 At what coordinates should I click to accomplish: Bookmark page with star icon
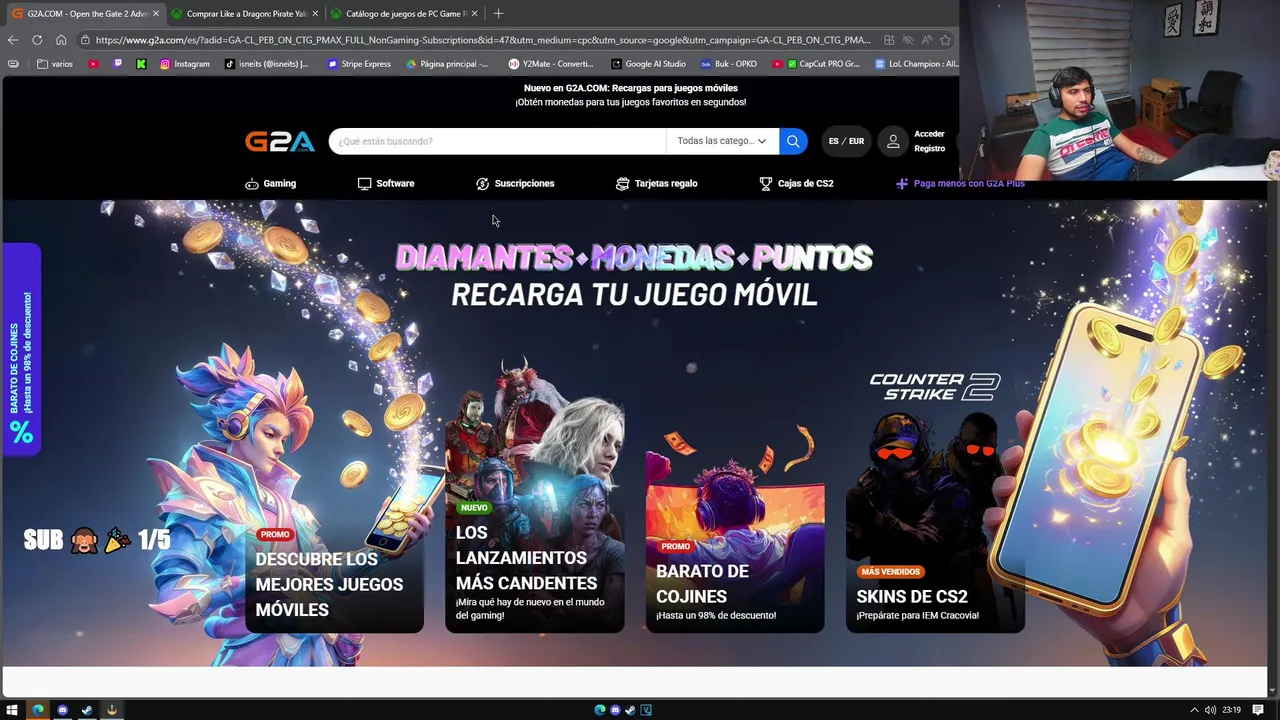(945, 40)
